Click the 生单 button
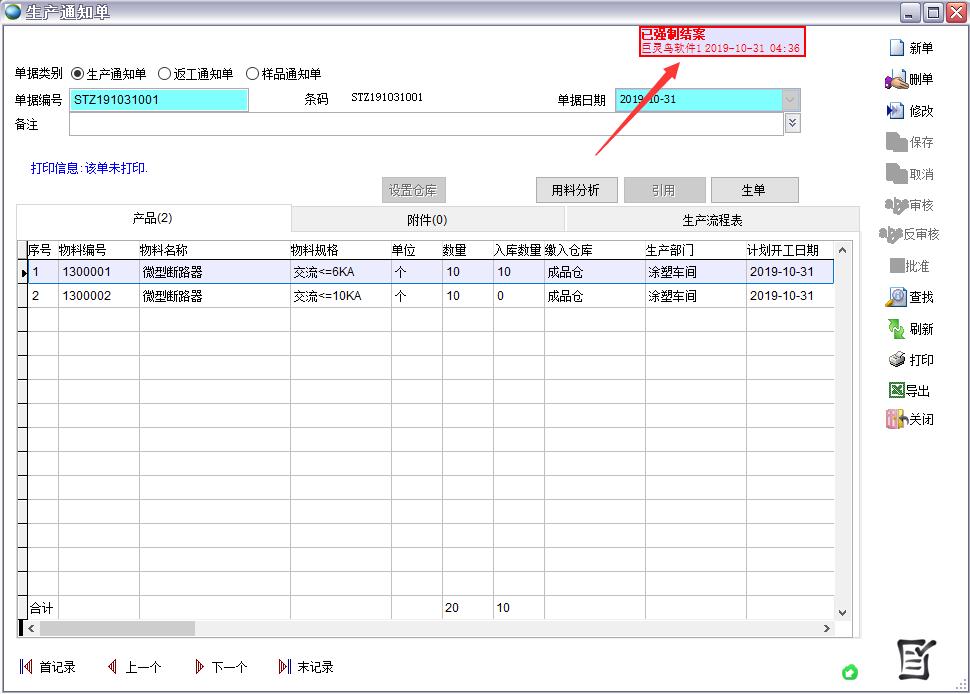The width and height of the screenshot is (970, 694). [753, 190]
